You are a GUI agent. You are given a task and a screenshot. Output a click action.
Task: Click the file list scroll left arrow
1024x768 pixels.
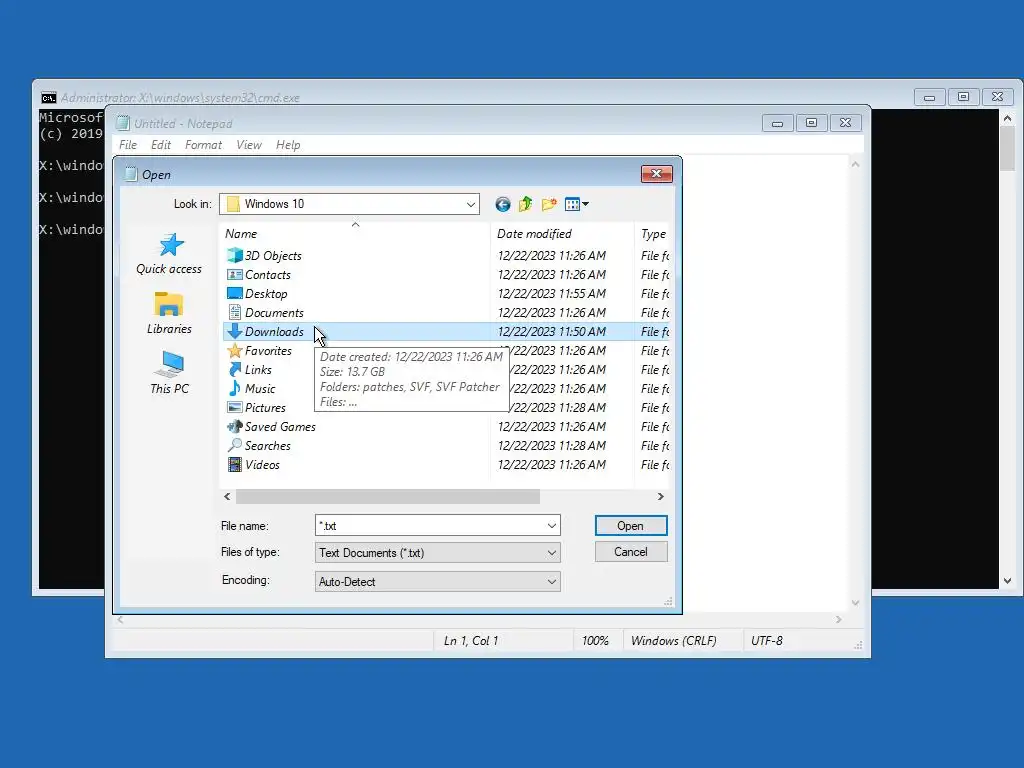click(x=227, y=497)
